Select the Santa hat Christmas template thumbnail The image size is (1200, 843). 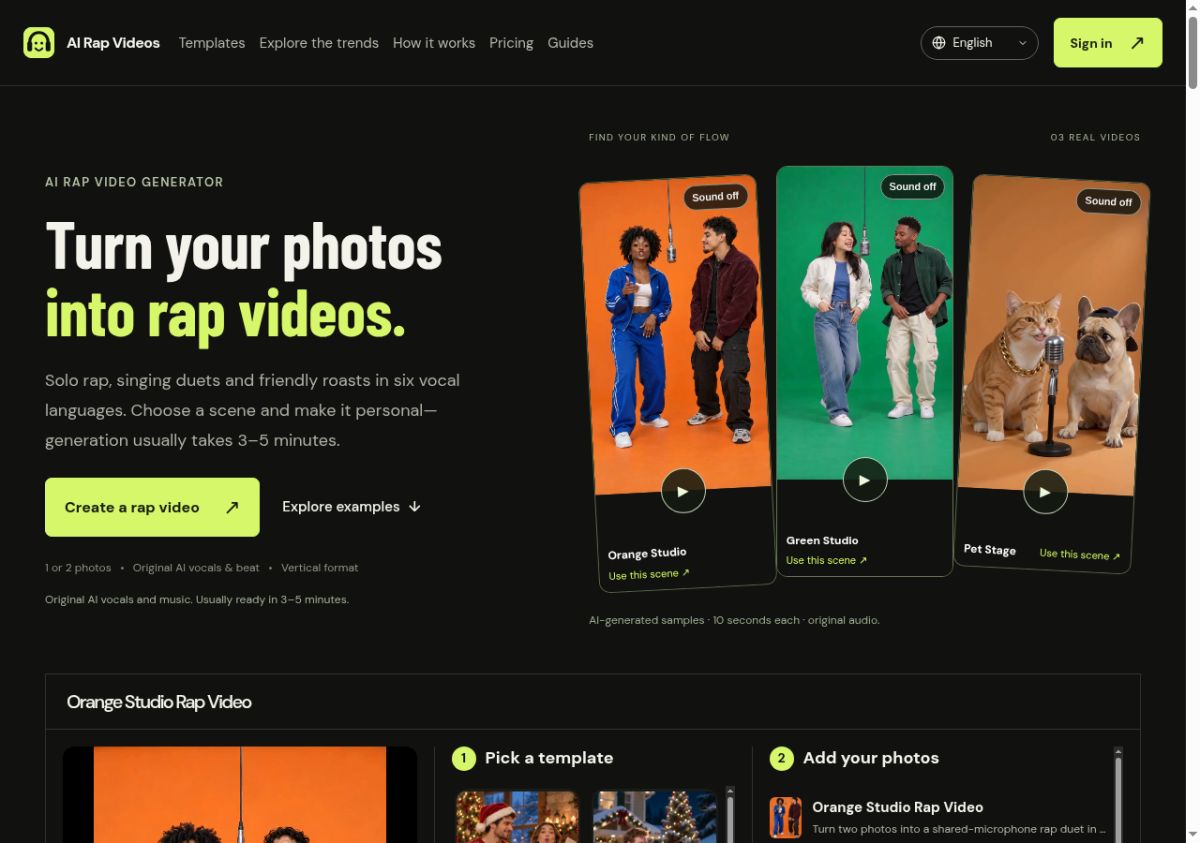[517, 817]
